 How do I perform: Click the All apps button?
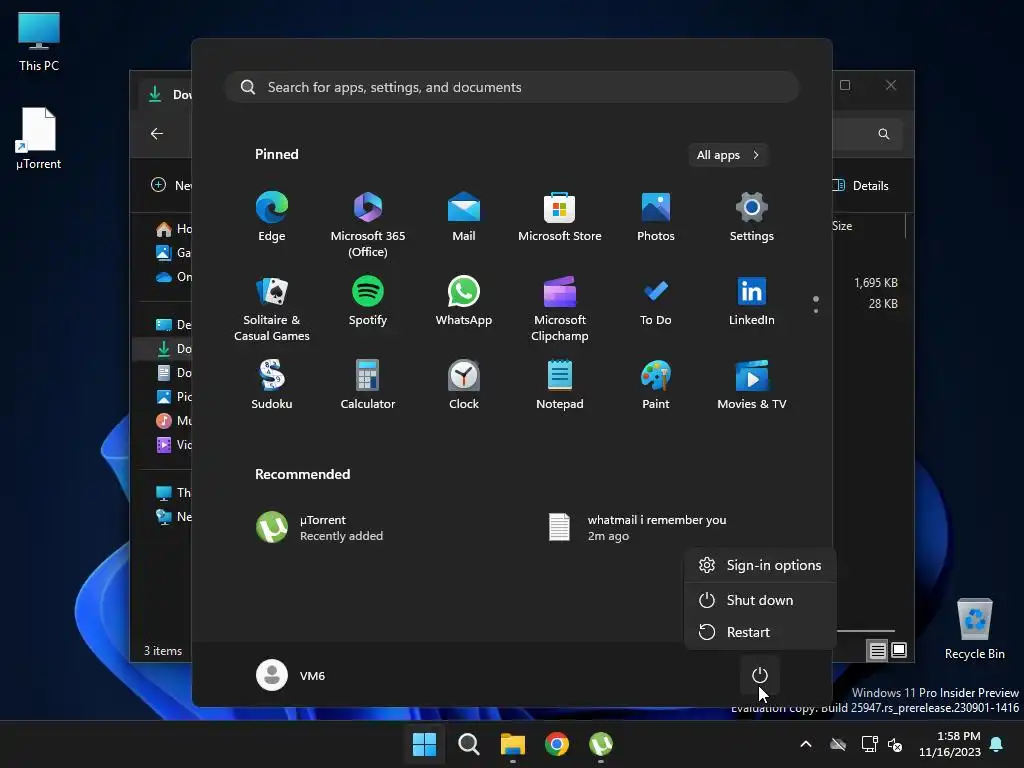[x=728, y=155]
